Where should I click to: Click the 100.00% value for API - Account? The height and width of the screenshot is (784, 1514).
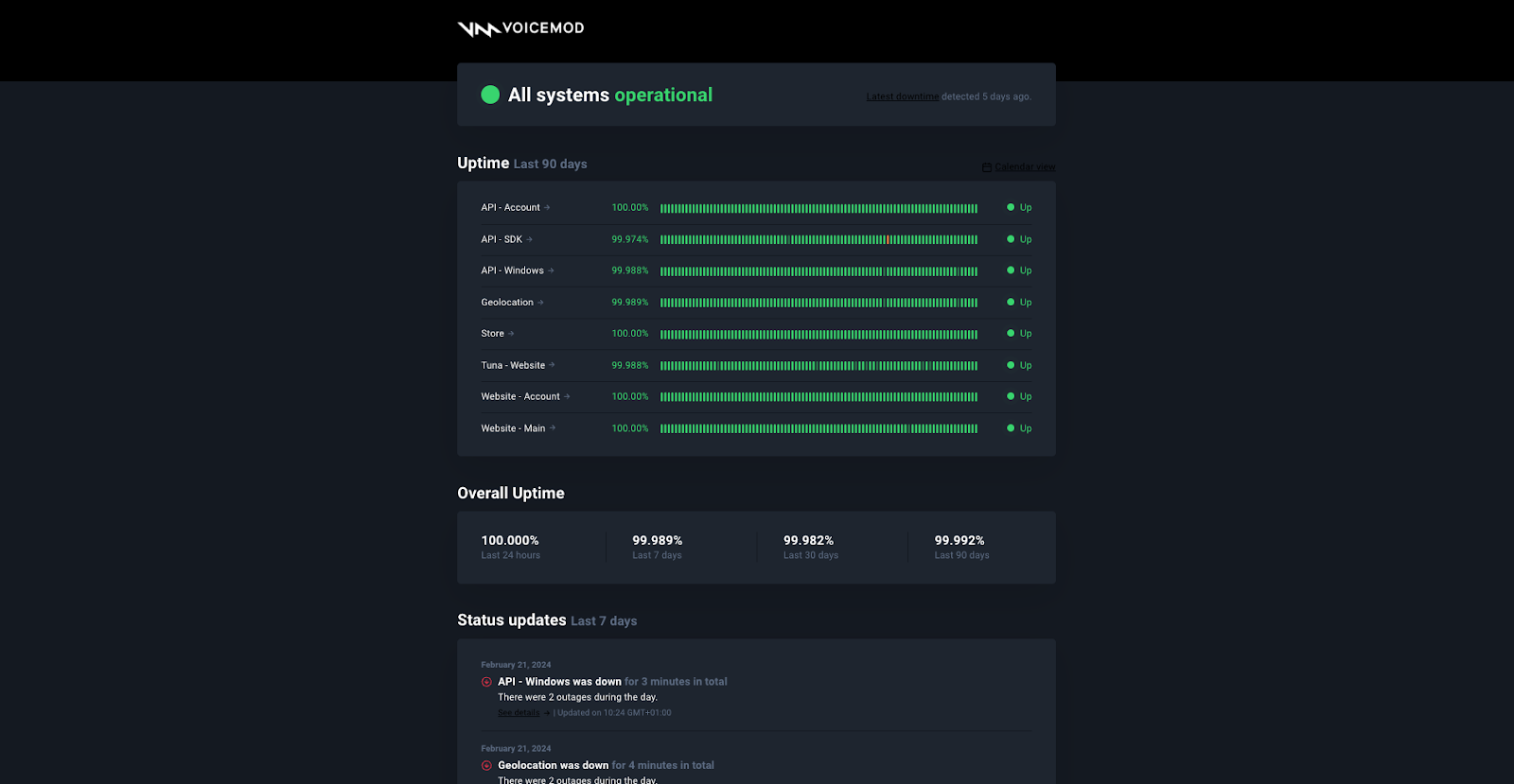tap(630, 207)
